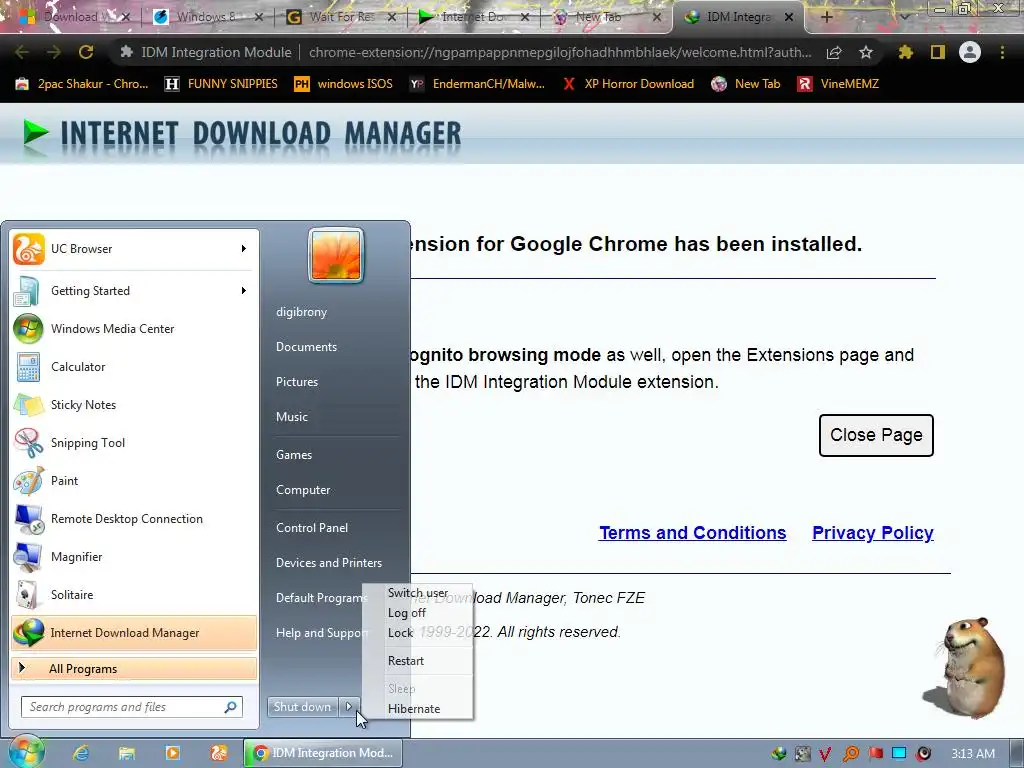The image size is (1024, 768).
Task: Open a new Chrome tab
Action: 826,17
